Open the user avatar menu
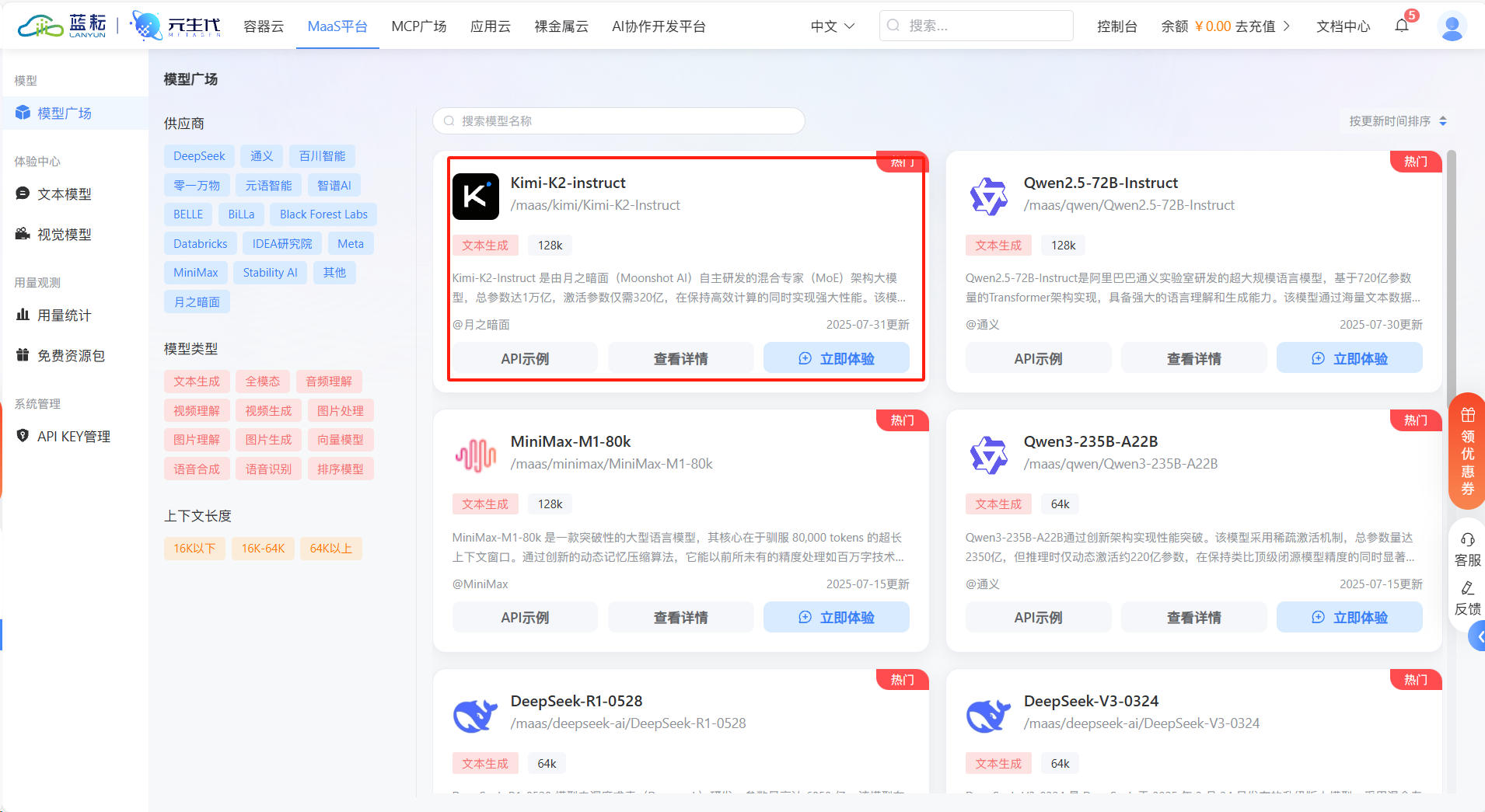Viewport: 1485px width, 812px height. pos(1452,26)
